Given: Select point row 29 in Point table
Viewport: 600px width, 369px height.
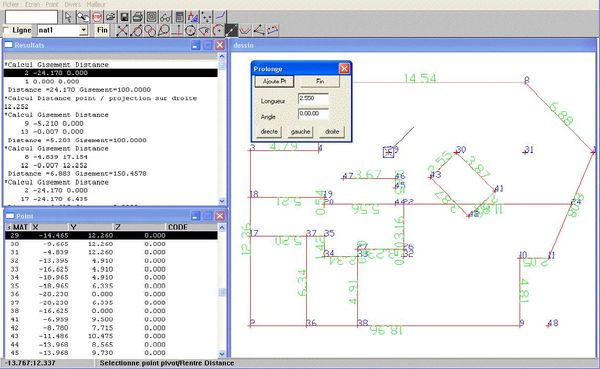Looking at the screenshot, I should point(111,235).
